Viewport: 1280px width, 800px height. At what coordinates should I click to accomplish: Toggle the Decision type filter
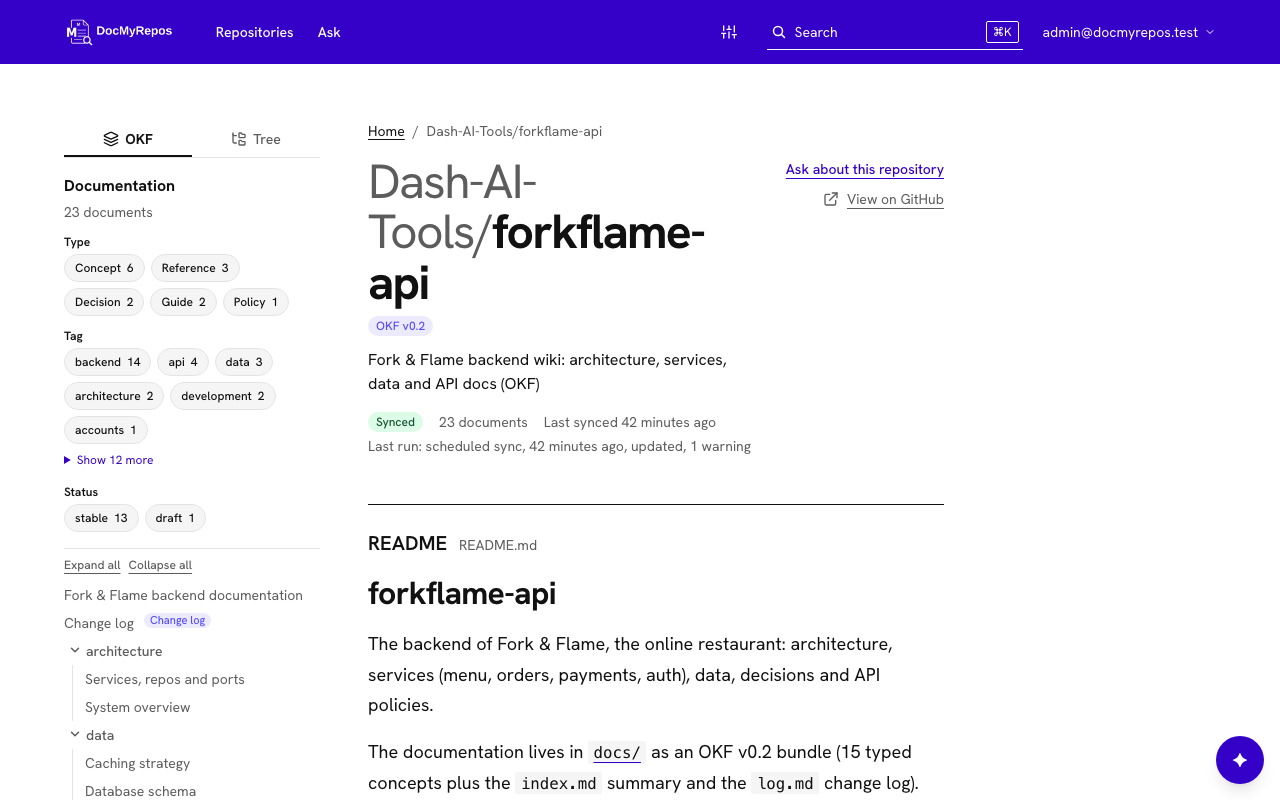104,302
